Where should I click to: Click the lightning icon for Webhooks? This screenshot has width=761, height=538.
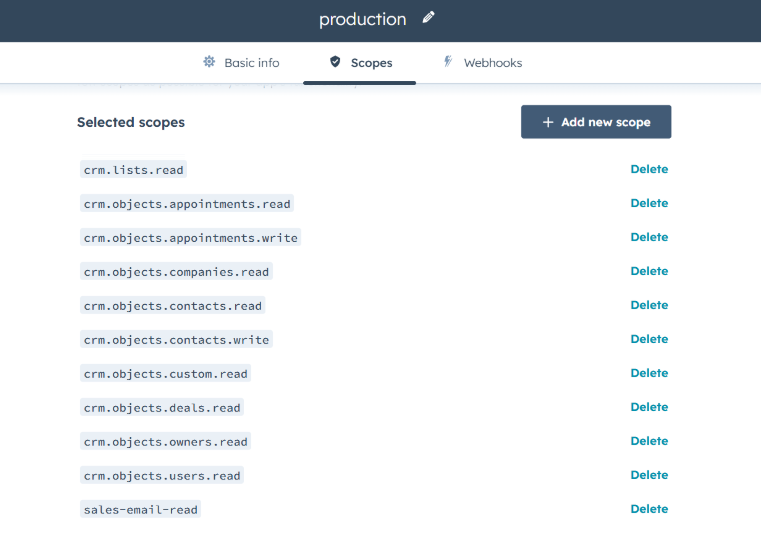point(448,62)
